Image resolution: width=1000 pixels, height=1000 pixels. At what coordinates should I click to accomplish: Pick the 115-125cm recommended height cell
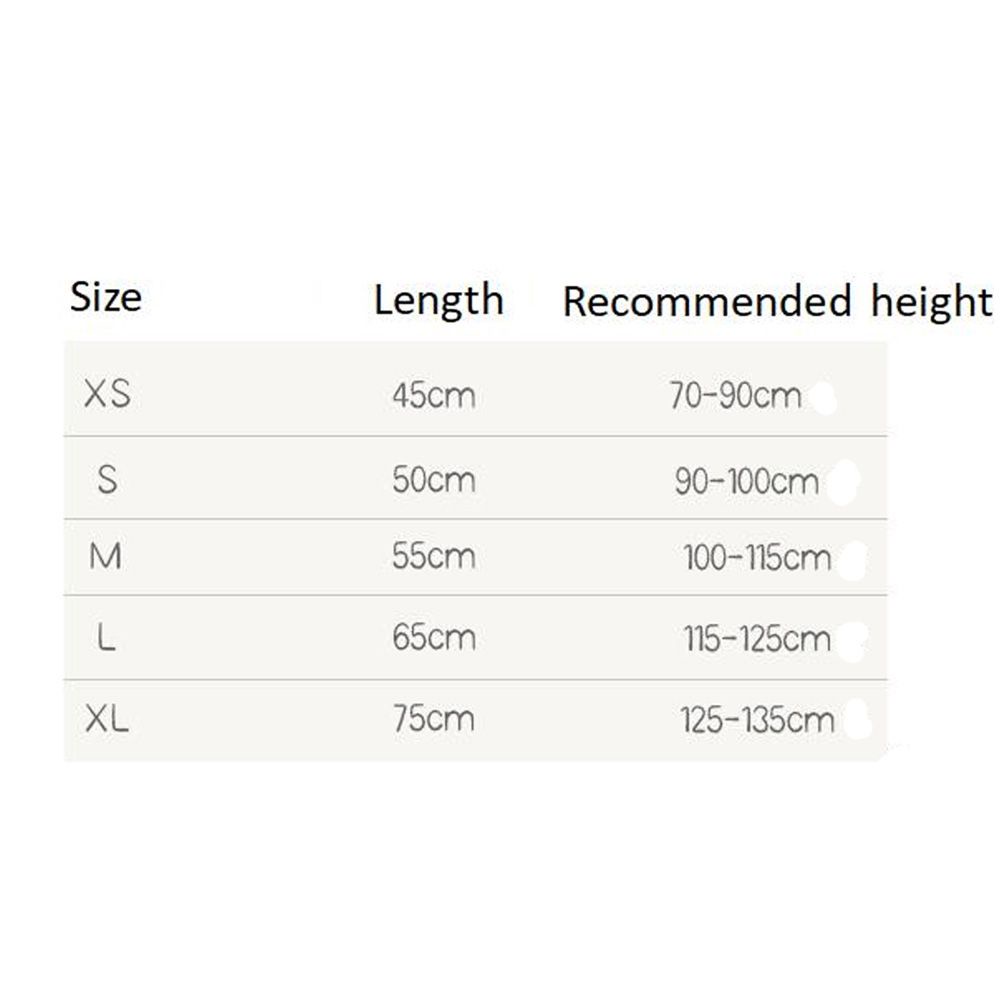click(x=758, y=638)
